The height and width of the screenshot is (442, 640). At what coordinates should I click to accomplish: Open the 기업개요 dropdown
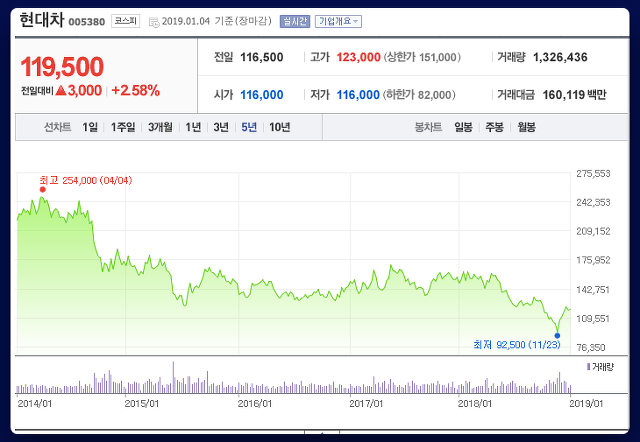click(x=338, y=21)
